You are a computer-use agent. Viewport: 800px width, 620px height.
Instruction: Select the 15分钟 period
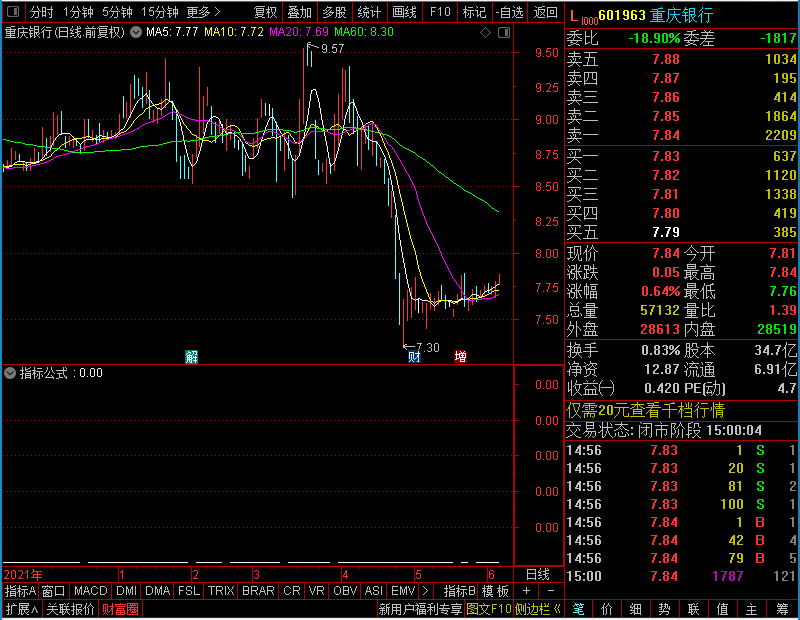click(159, 12)
